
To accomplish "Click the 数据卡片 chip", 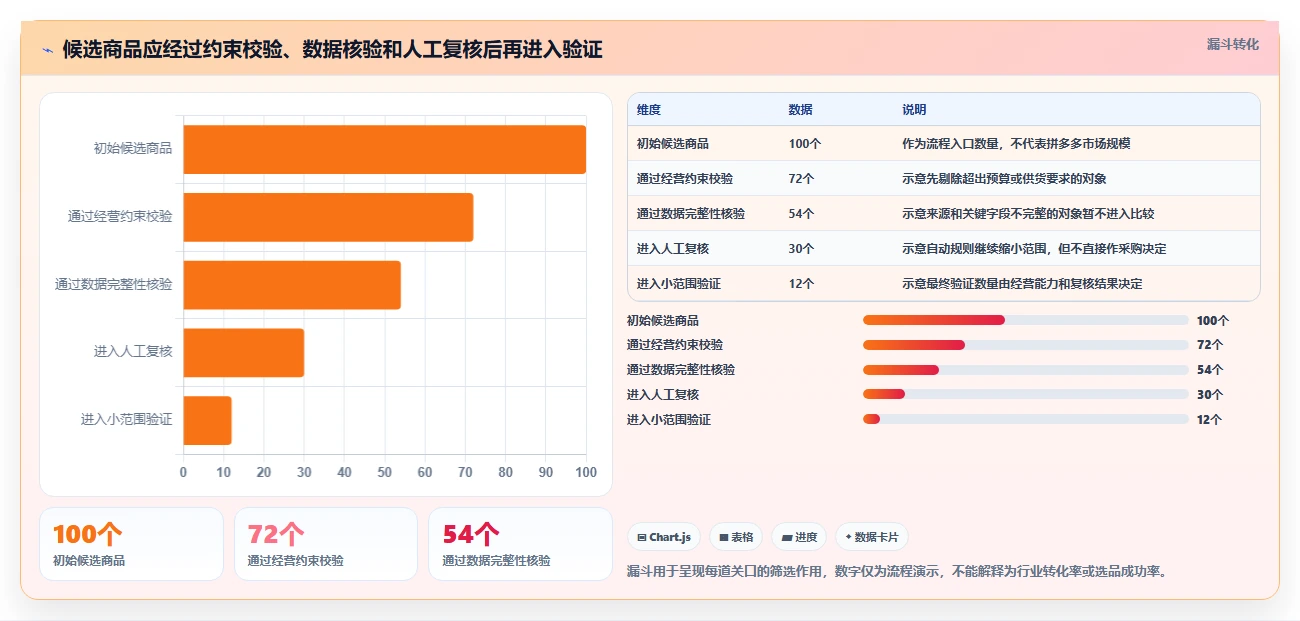I will [x=872, y=537].
